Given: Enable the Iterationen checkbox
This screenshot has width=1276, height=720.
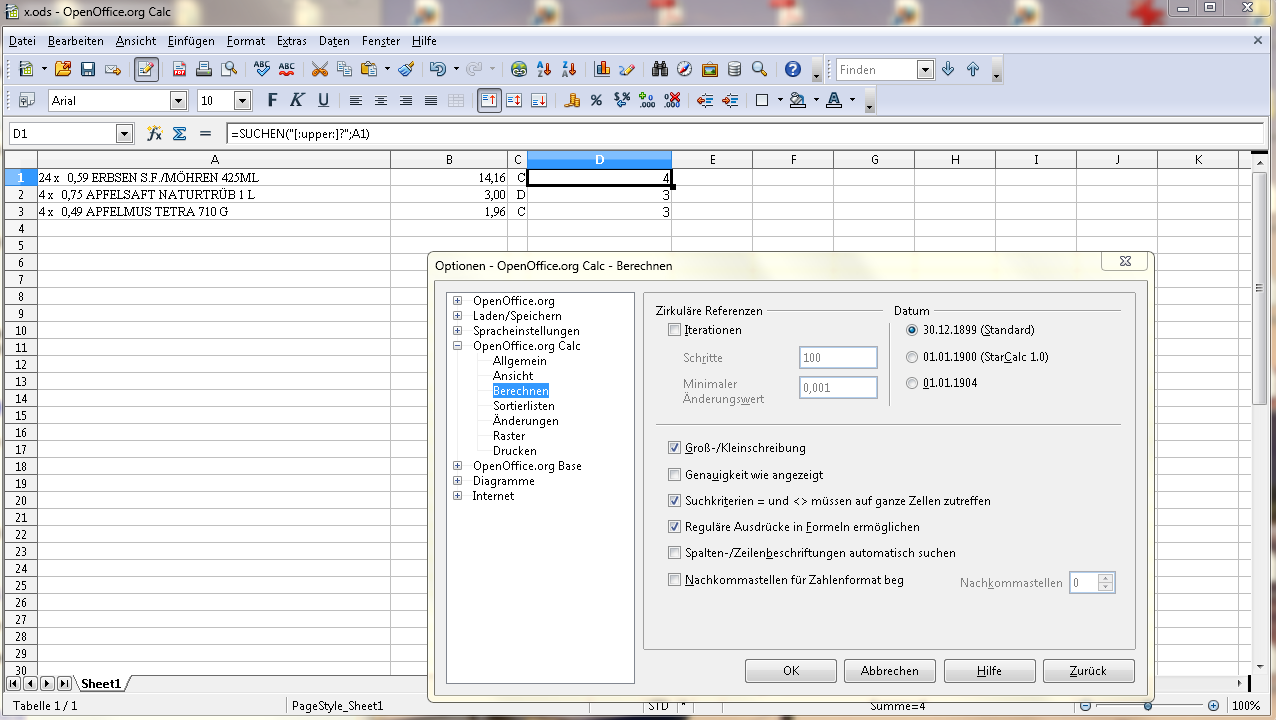Looking at the screenshot, I should 674,330.
